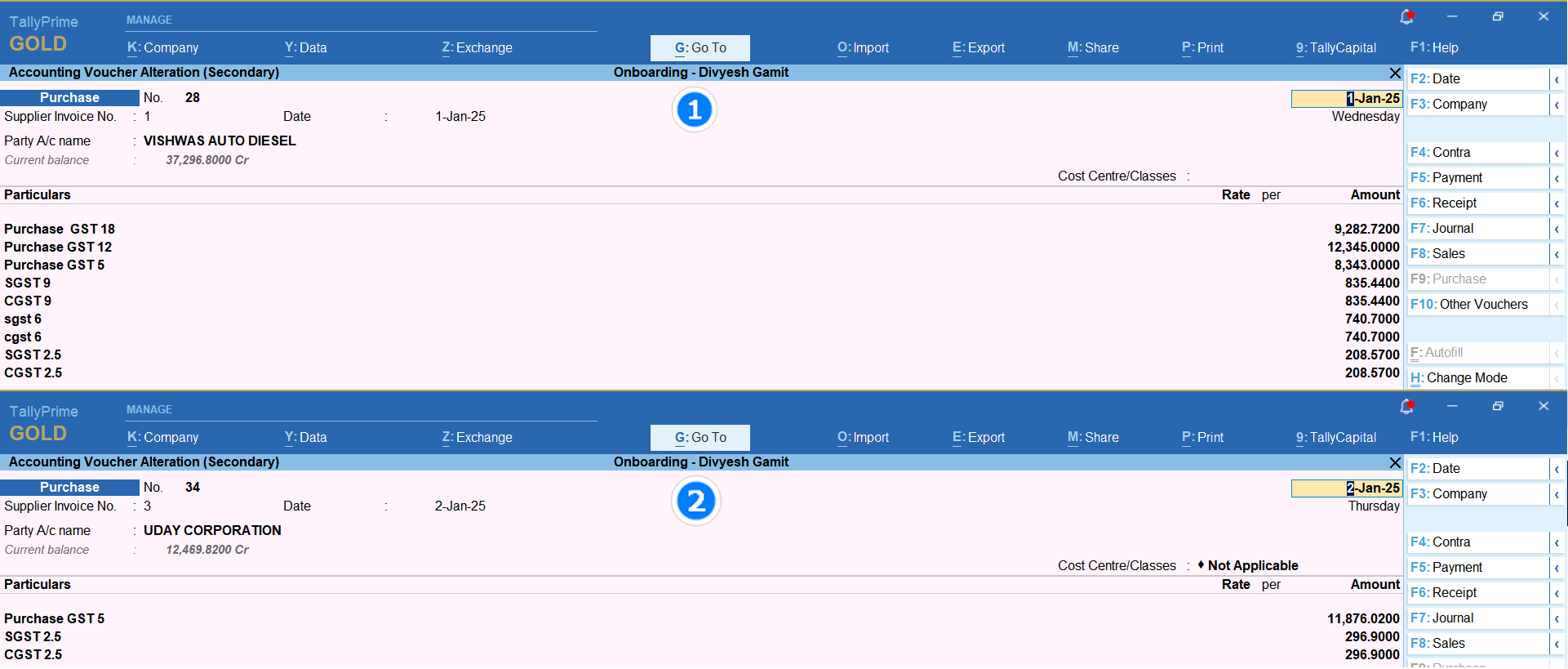Expand chevron beside F2: Date, voucher 28 window
Viewport: 1568px width, 669px height.
tap(1557, 79)
